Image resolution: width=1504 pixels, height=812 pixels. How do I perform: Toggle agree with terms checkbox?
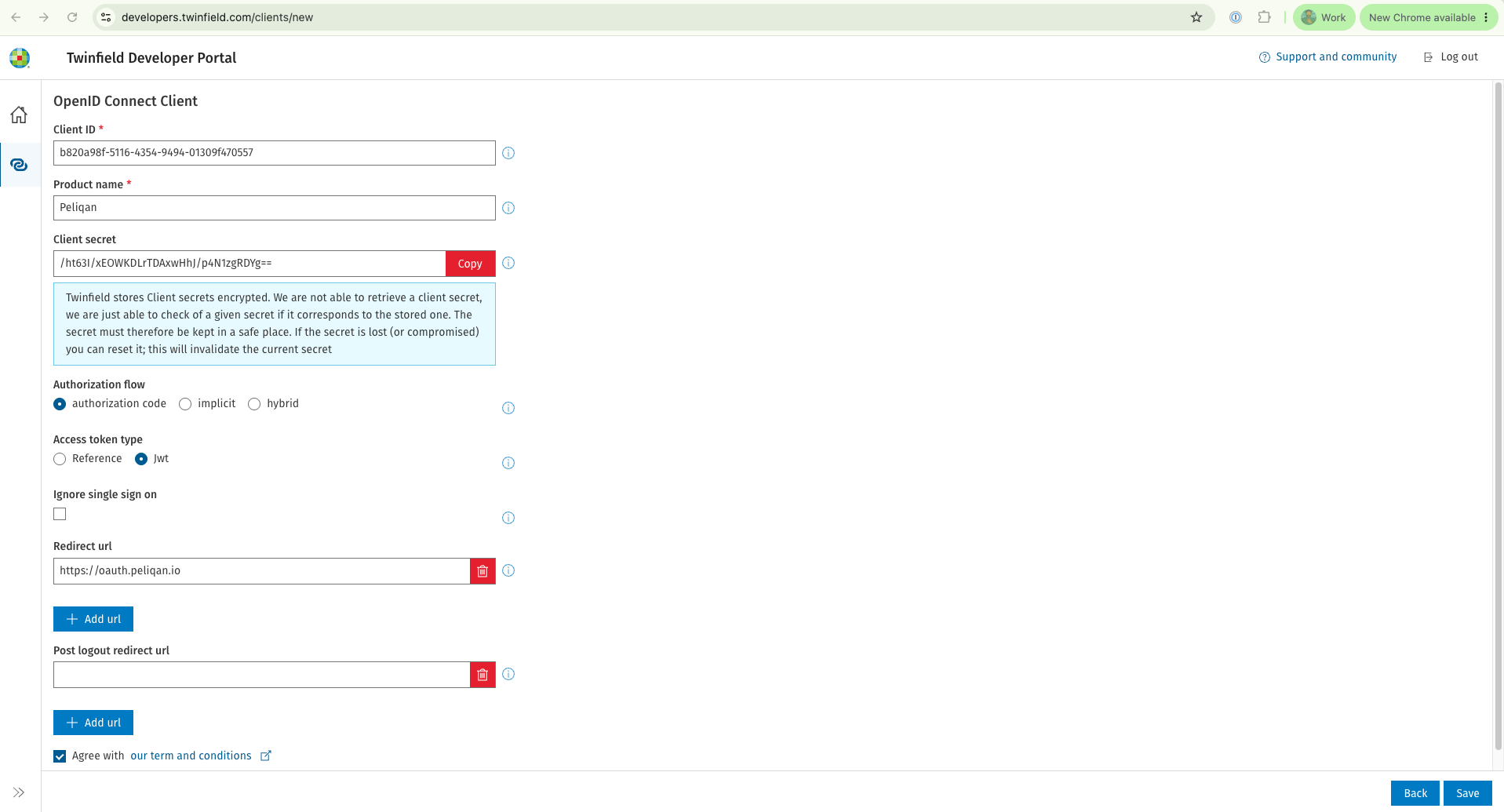60,756
